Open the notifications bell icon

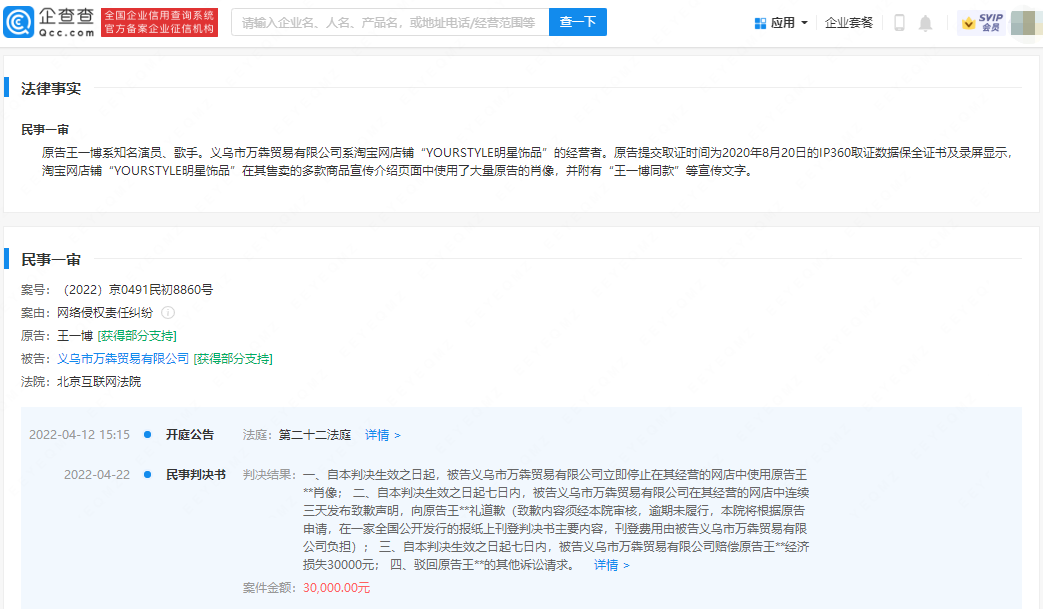[x=925, y=23]
